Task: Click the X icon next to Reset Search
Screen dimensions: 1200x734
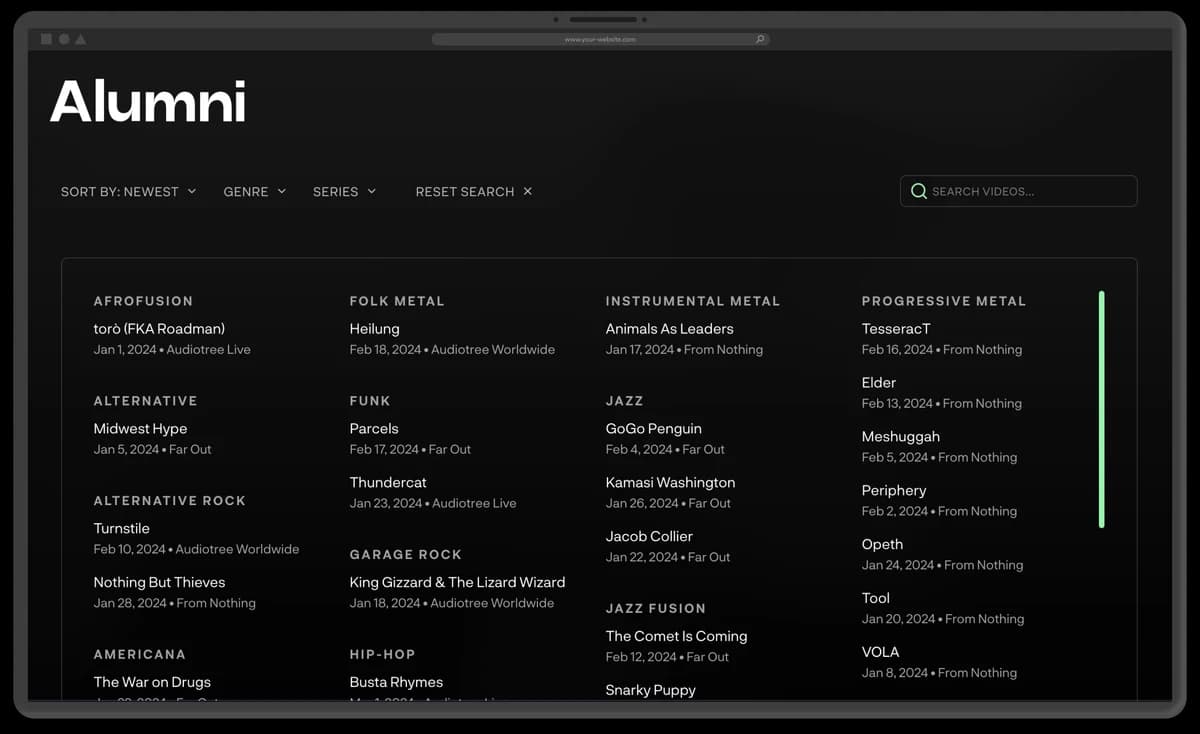Action: (528, 191)
